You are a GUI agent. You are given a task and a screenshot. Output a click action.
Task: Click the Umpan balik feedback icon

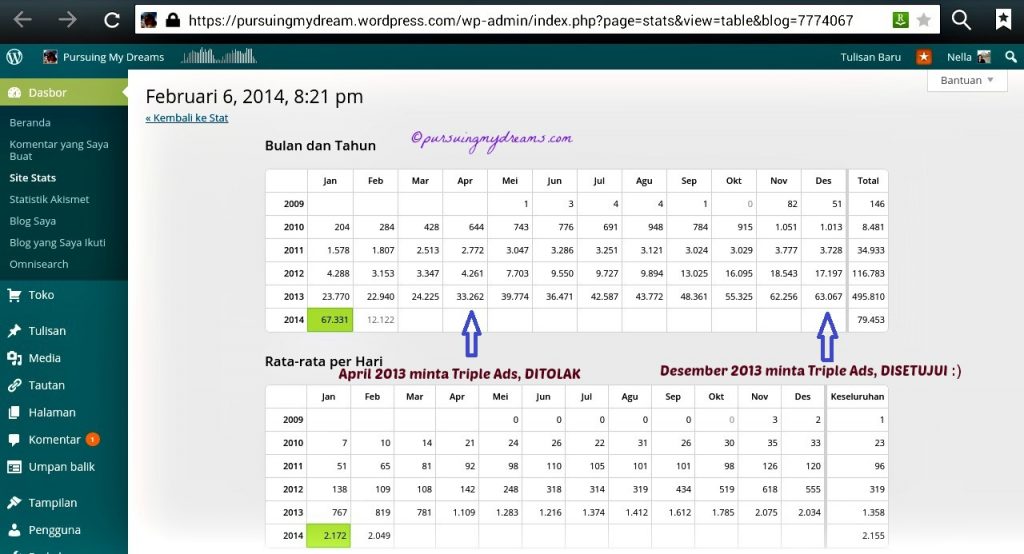pyautogui.click(x=14, y=466)
